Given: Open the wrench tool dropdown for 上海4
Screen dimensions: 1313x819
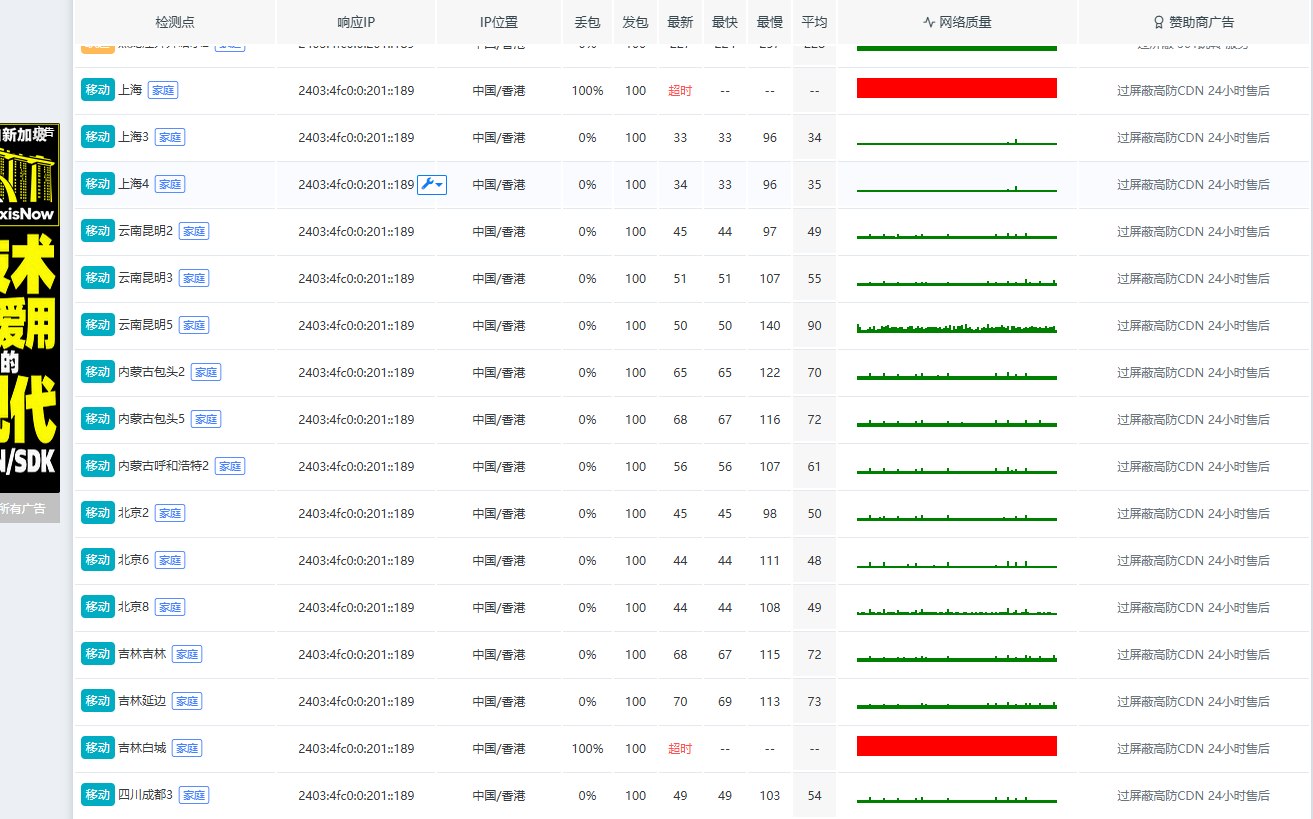Looking at the screenshot, I should pos(432,184).
